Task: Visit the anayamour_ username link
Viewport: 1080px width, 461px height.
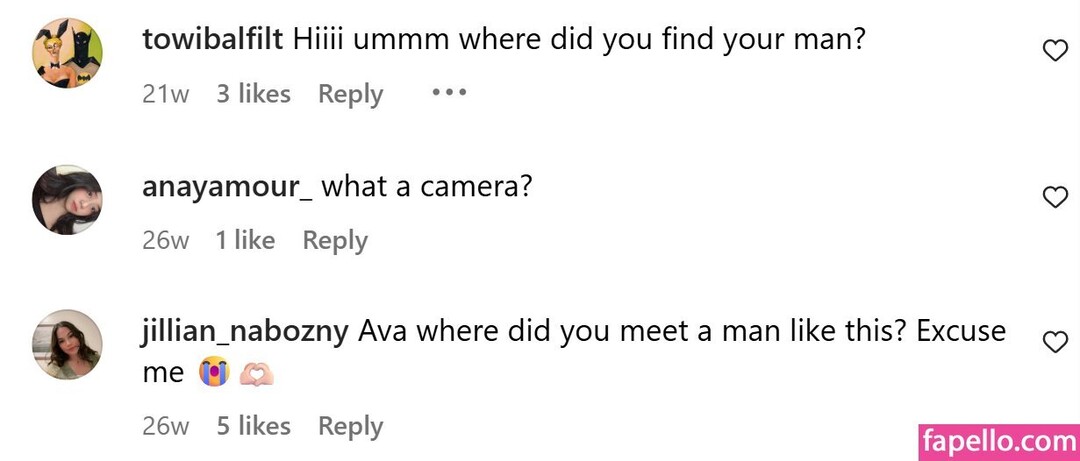Action: pos(227,186)
